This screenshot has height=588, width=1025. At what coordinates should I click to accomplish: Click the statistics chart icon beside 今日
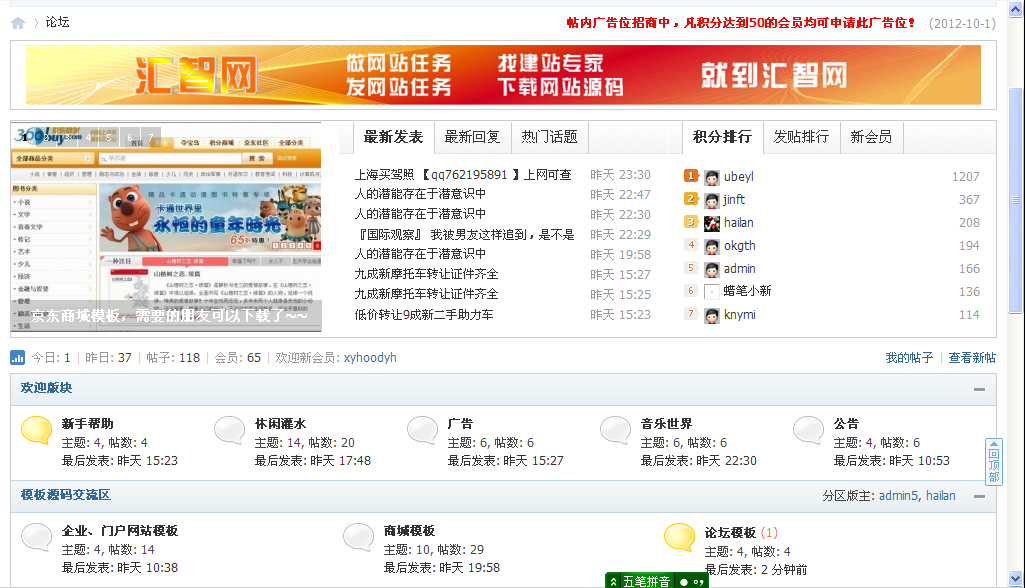pyautogui.click(x=18, y=358)
